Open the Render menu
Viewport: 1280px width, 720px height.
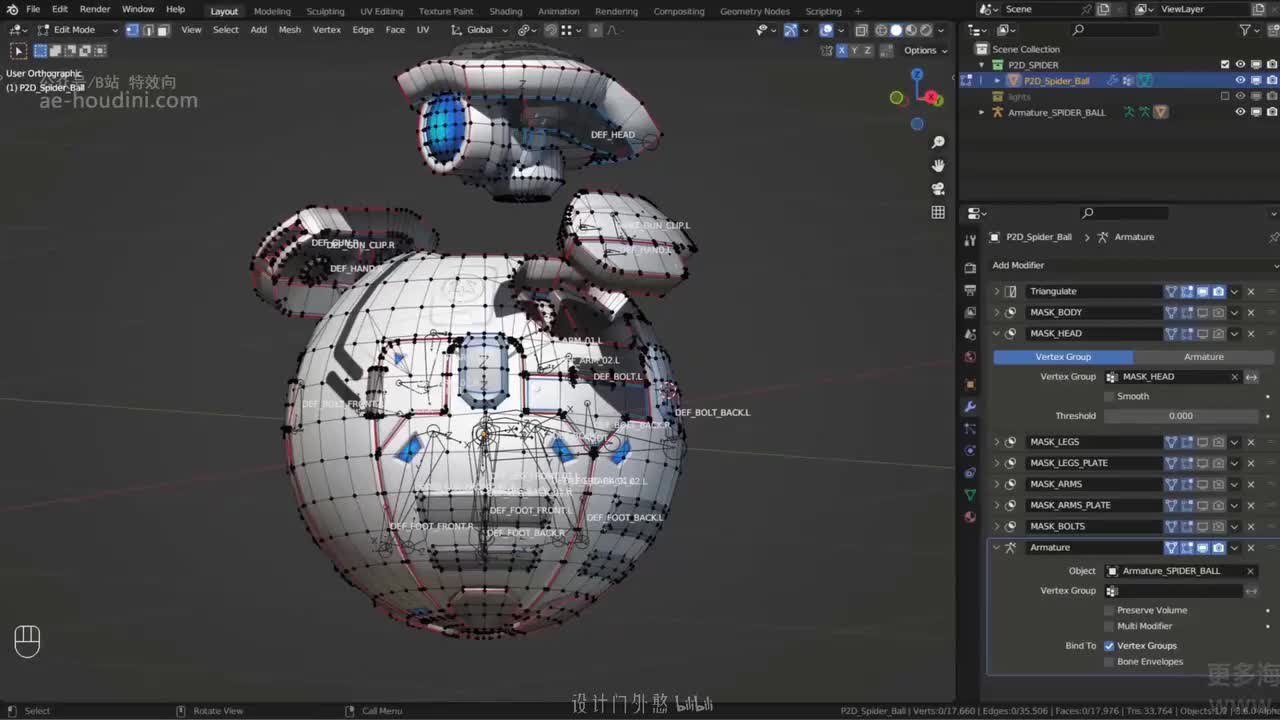[95, 10]
